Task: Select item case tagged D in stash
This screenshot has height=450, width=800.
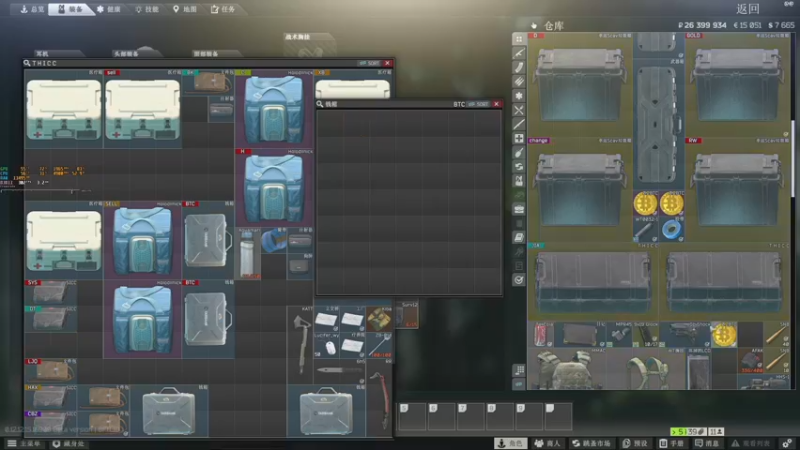Action: 580,85
